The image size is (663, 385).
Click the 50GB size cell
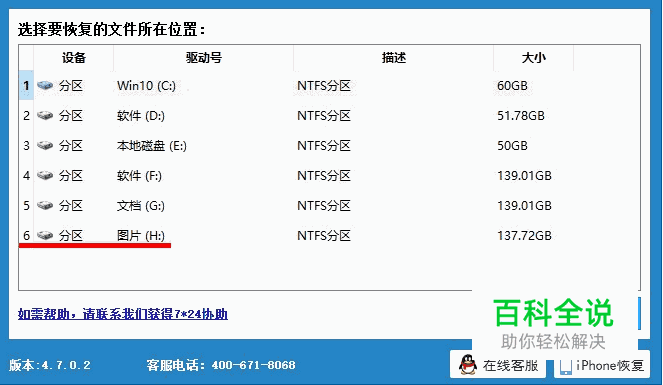coord(512,146)
